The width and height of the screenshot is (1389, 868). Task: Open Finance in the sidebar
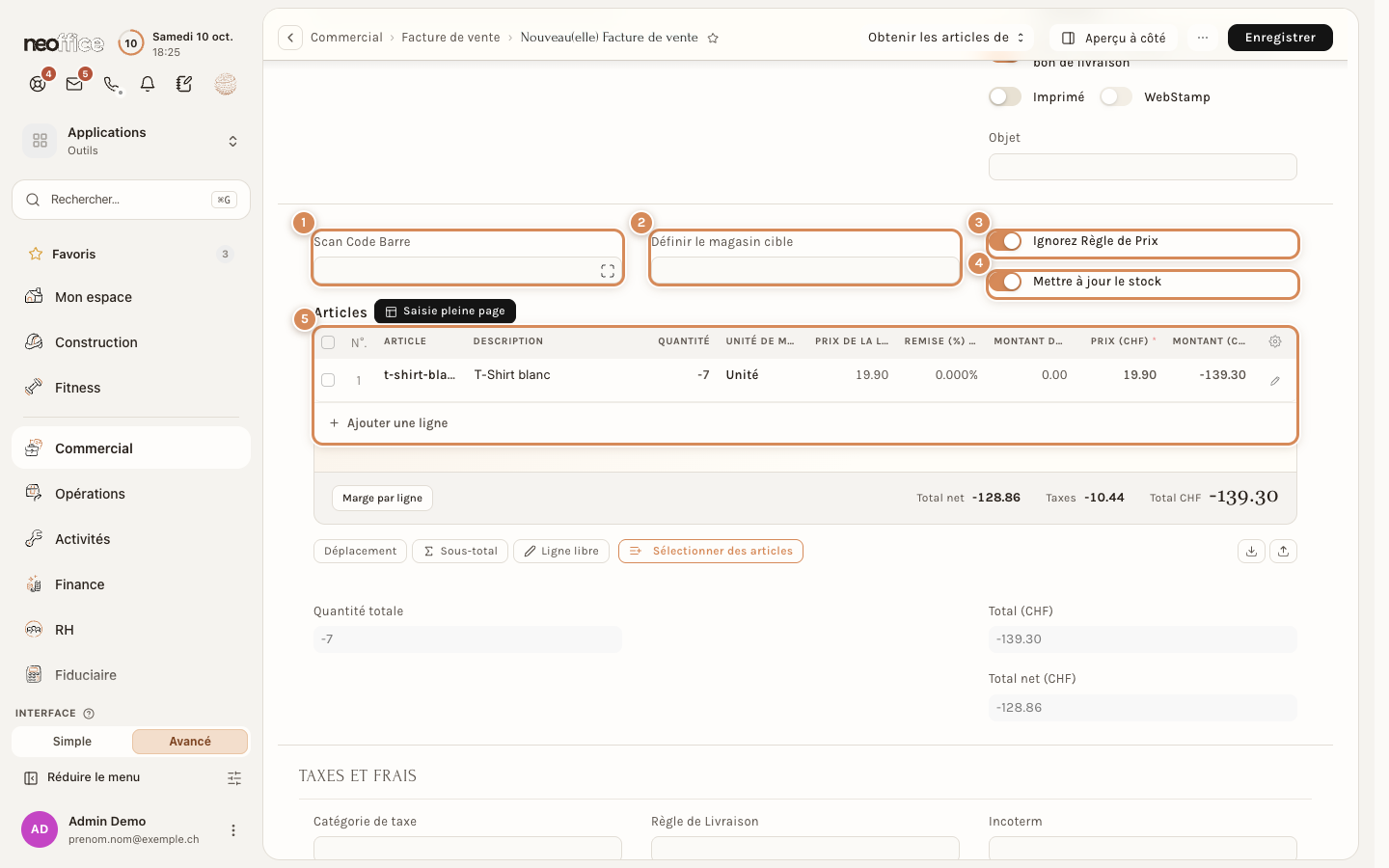(x=131, y=584)
